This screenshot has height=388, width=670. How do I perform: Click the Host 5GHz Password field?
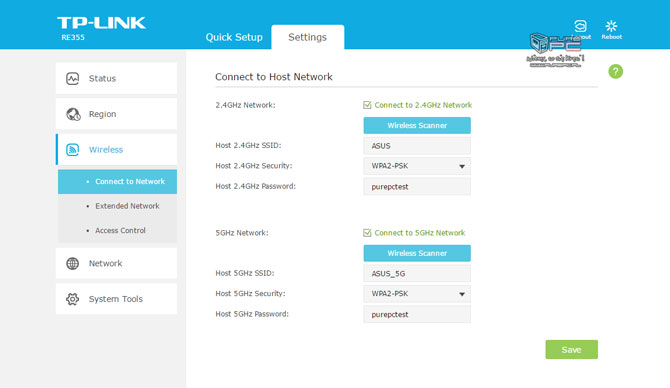click(417, 315)
